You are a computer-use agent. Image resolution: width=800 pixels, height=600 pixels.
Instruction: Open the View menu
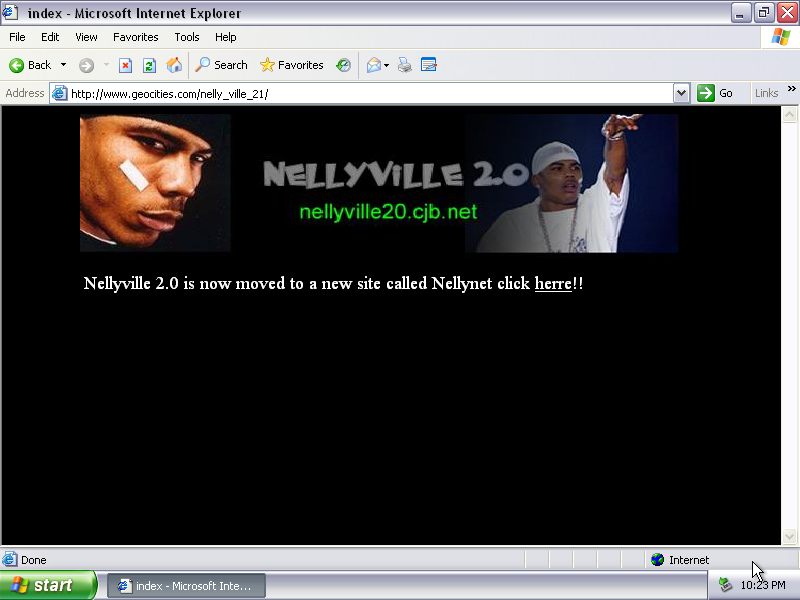click(x=86, y=37)
